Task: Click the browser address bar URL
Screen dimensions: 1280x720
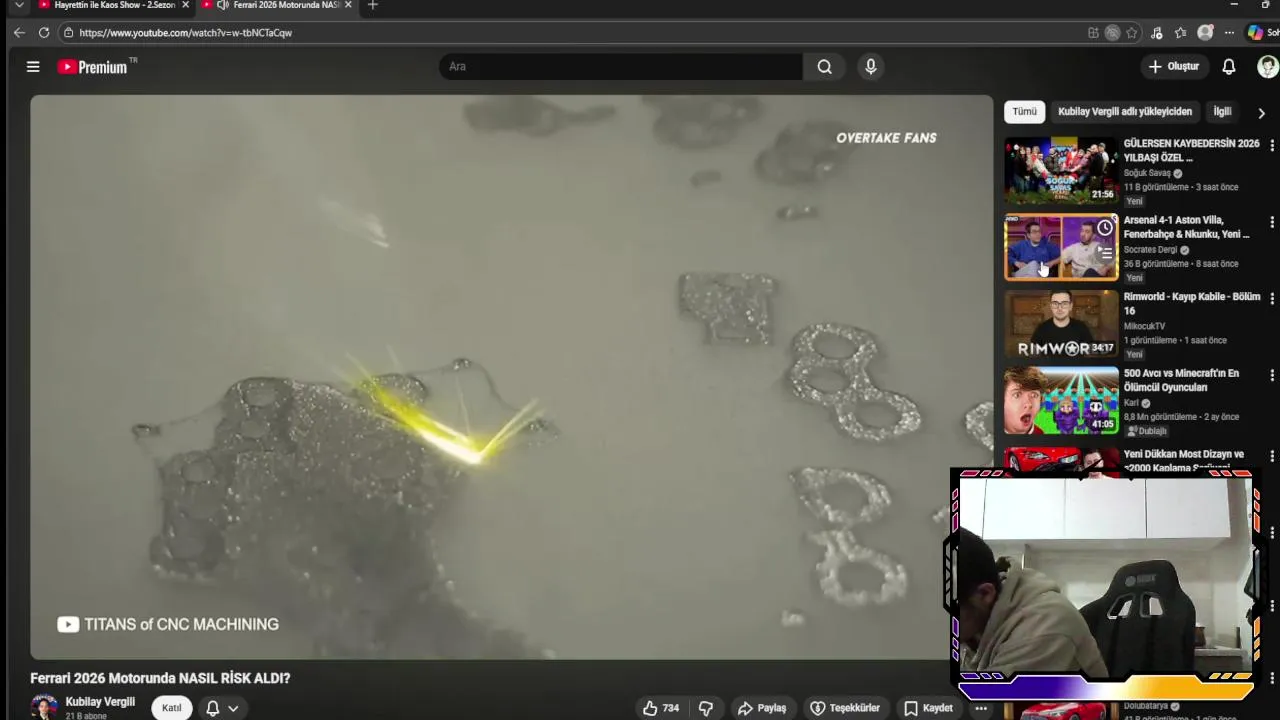Action: click(186, 33)
